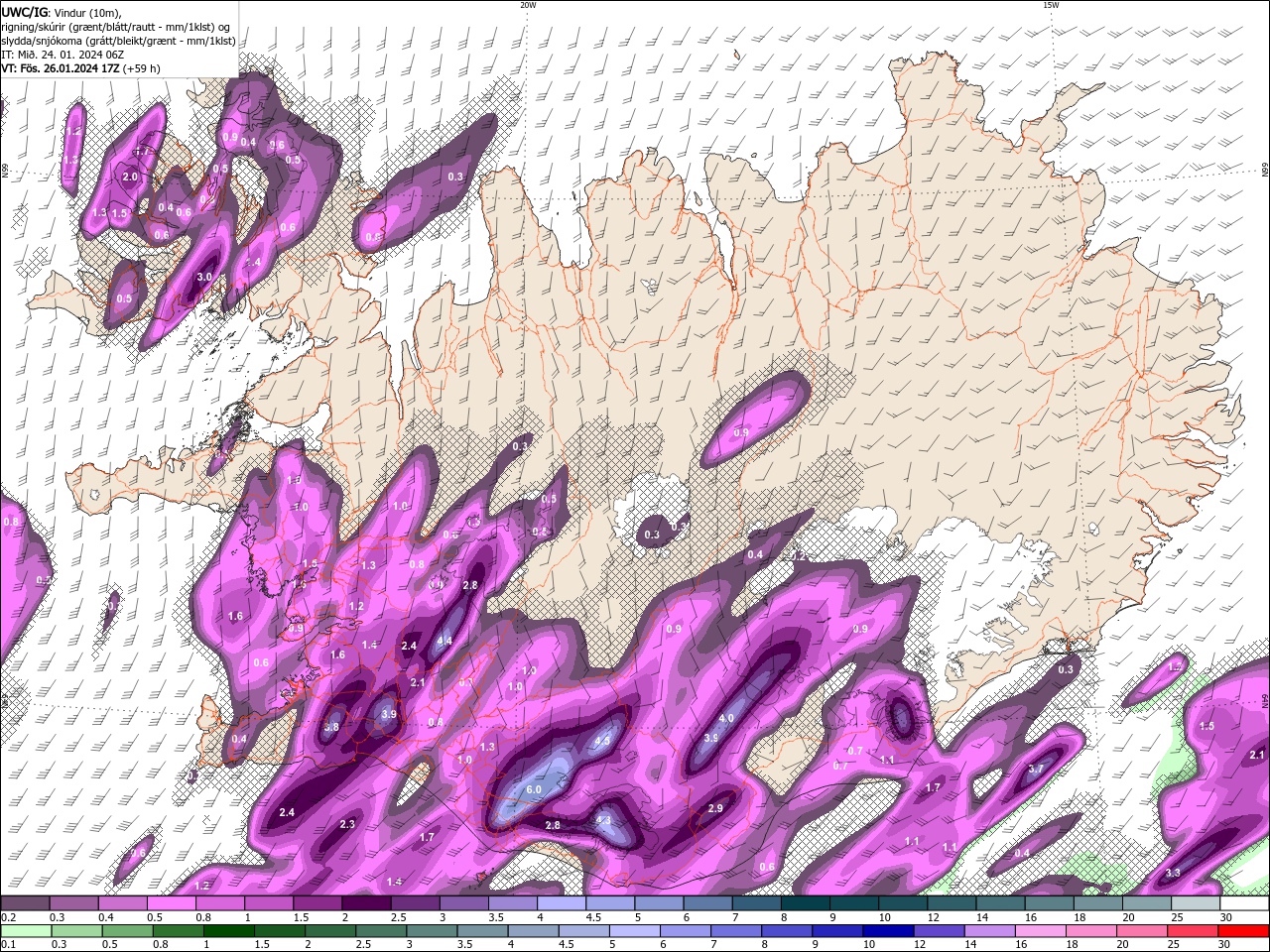Pick the lavender swatch between upper-row 4 and 4.5
The image size is (1270, 952).
562,903
